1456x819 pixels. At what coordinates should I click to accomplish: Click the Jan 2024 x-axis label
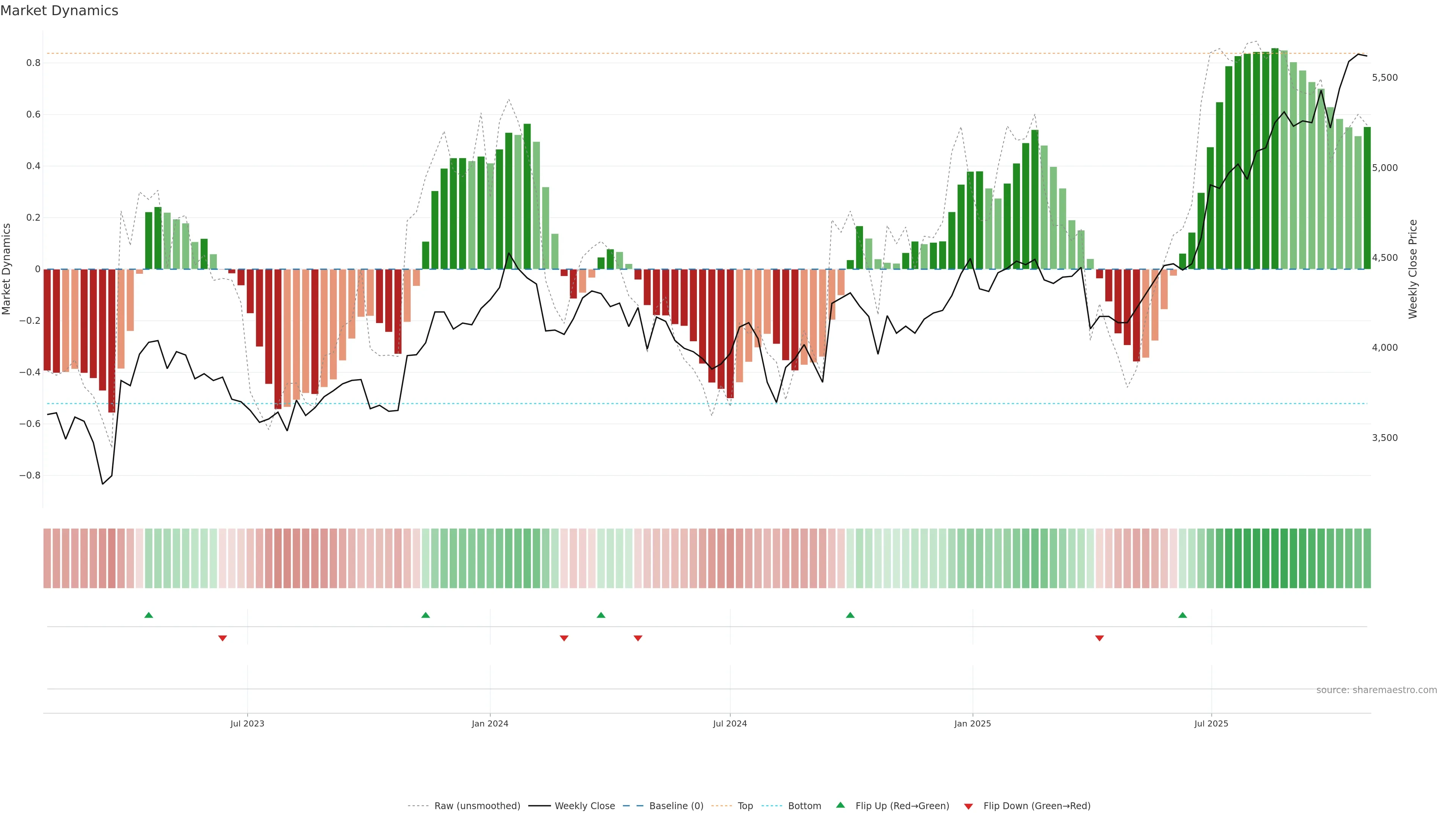pyautogui.click(x=490, y=723)
